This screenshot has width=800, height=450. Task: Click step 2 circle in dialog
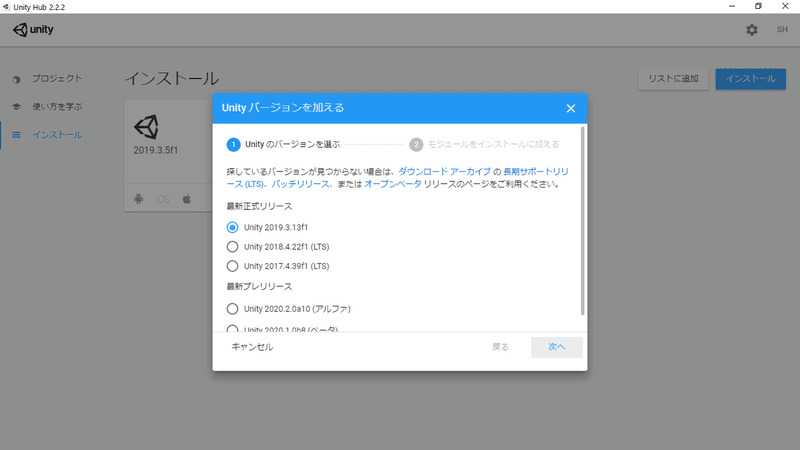tap(416, 144)
